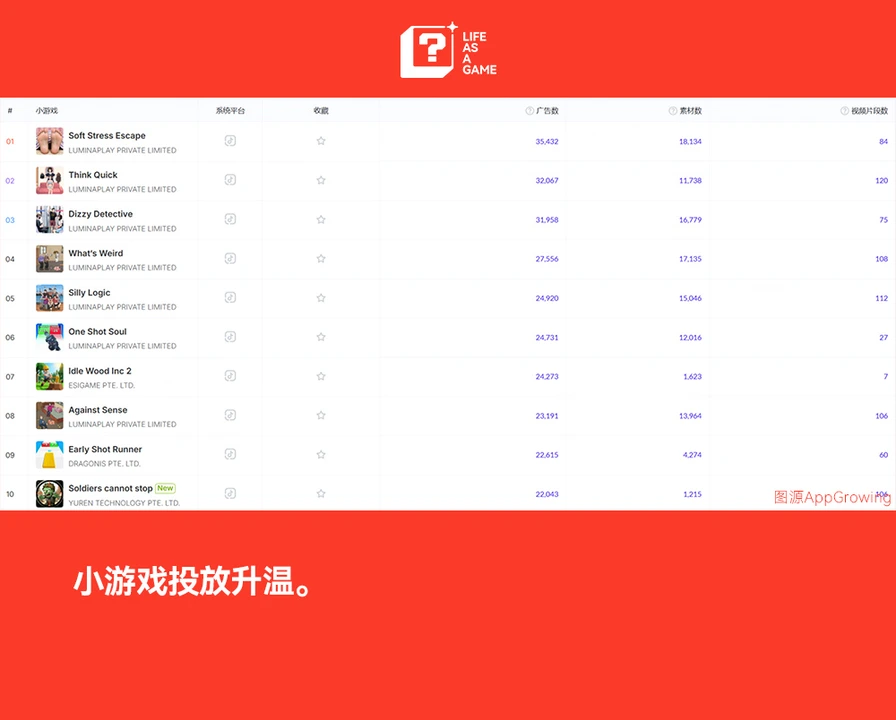The image size is (896, 720).
Task: Click the Life As A Game logo
Action: [x=449, y=50]
